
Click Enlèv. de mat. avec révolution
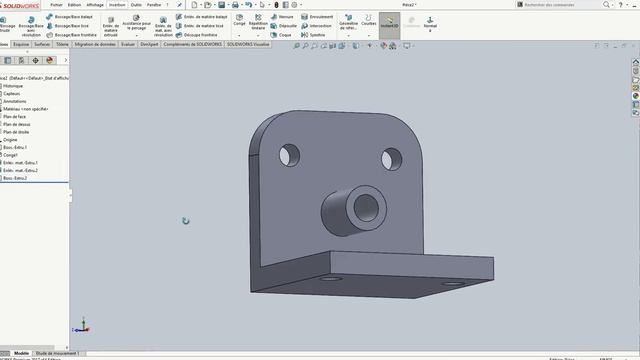(x=163, y=27)
